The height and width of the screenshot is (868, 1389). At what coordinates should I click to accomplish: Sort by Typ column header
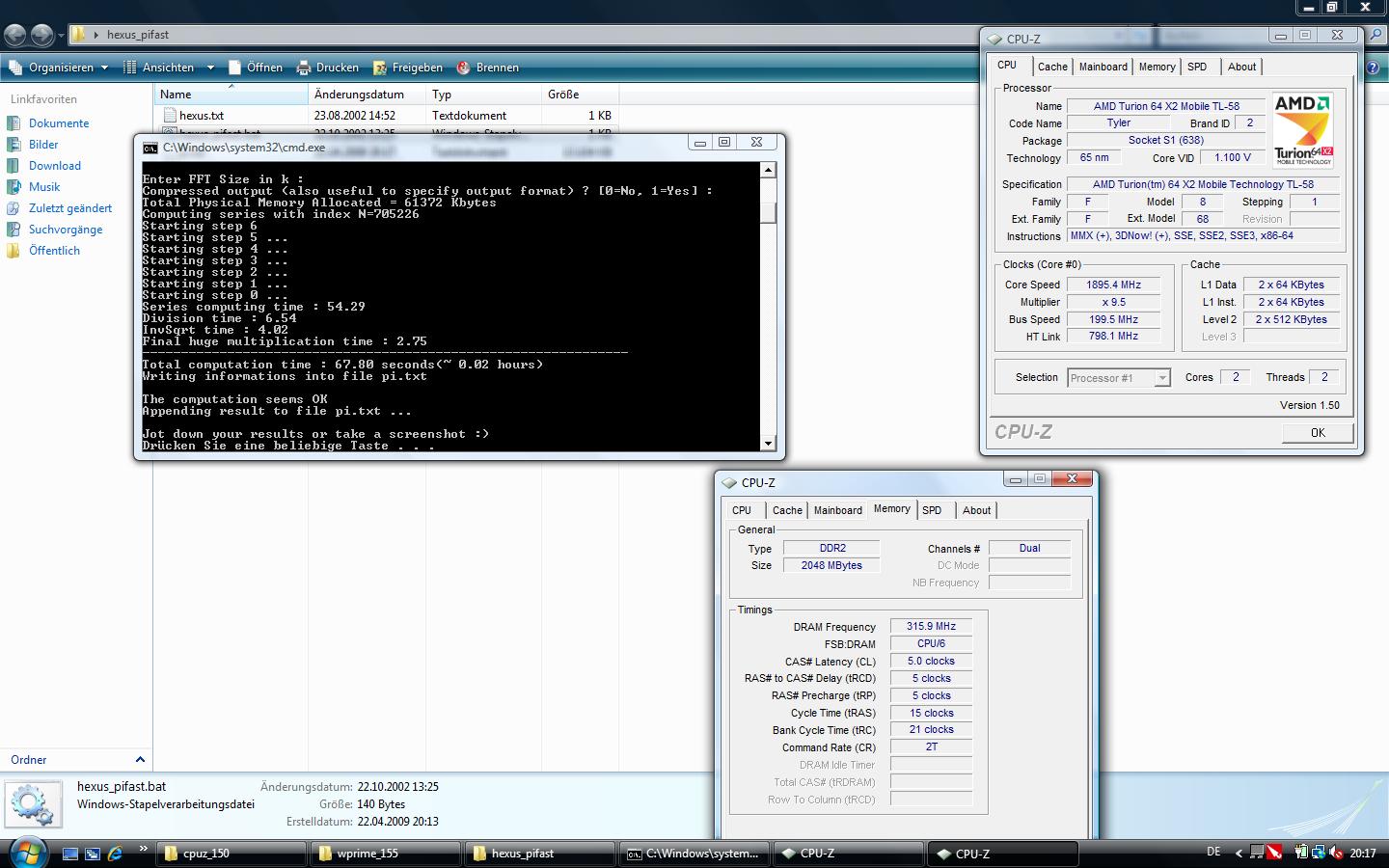tap(483, 95)
